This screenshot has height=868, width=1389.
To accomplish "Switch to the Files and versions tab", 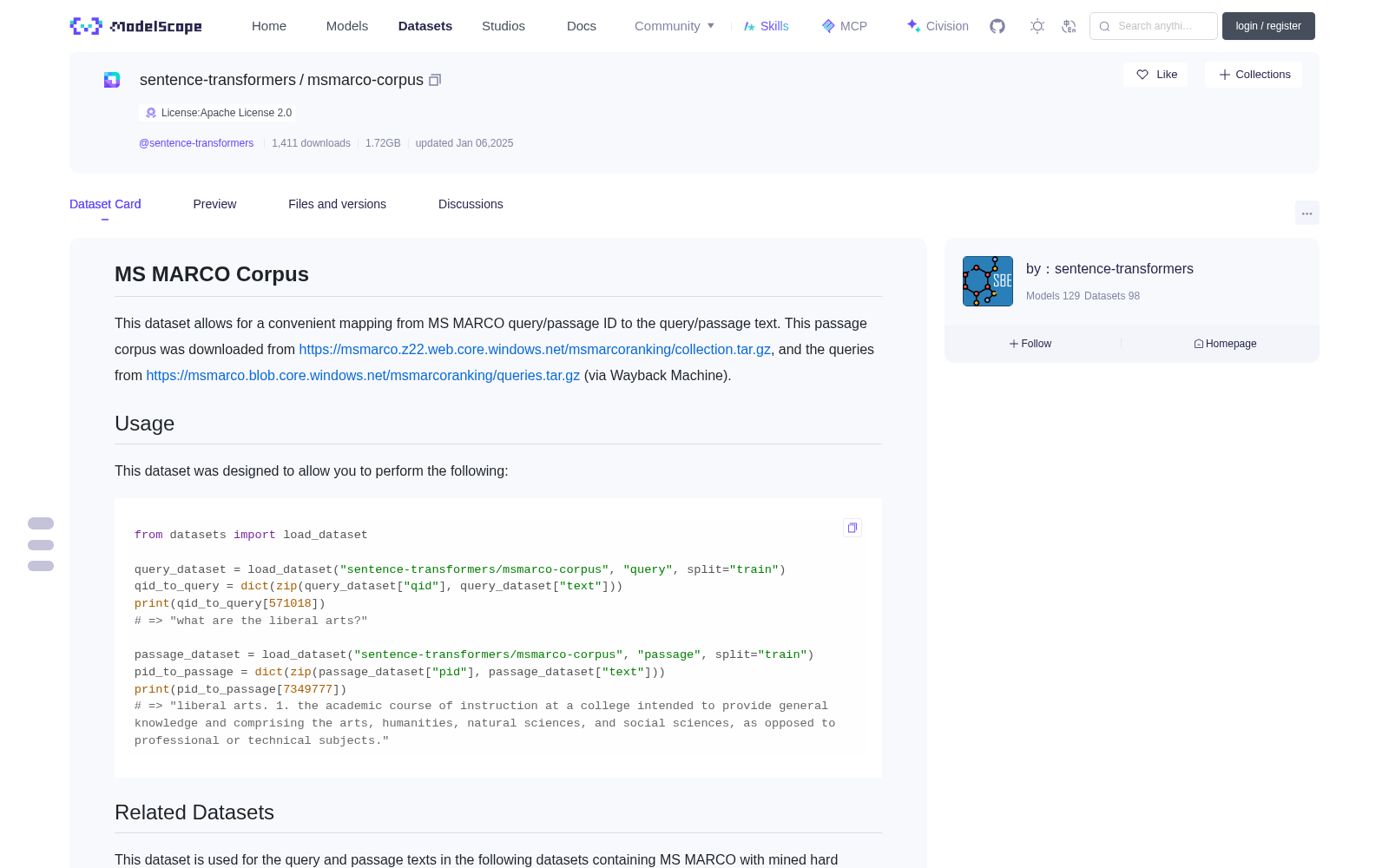I will click(337, 204).
